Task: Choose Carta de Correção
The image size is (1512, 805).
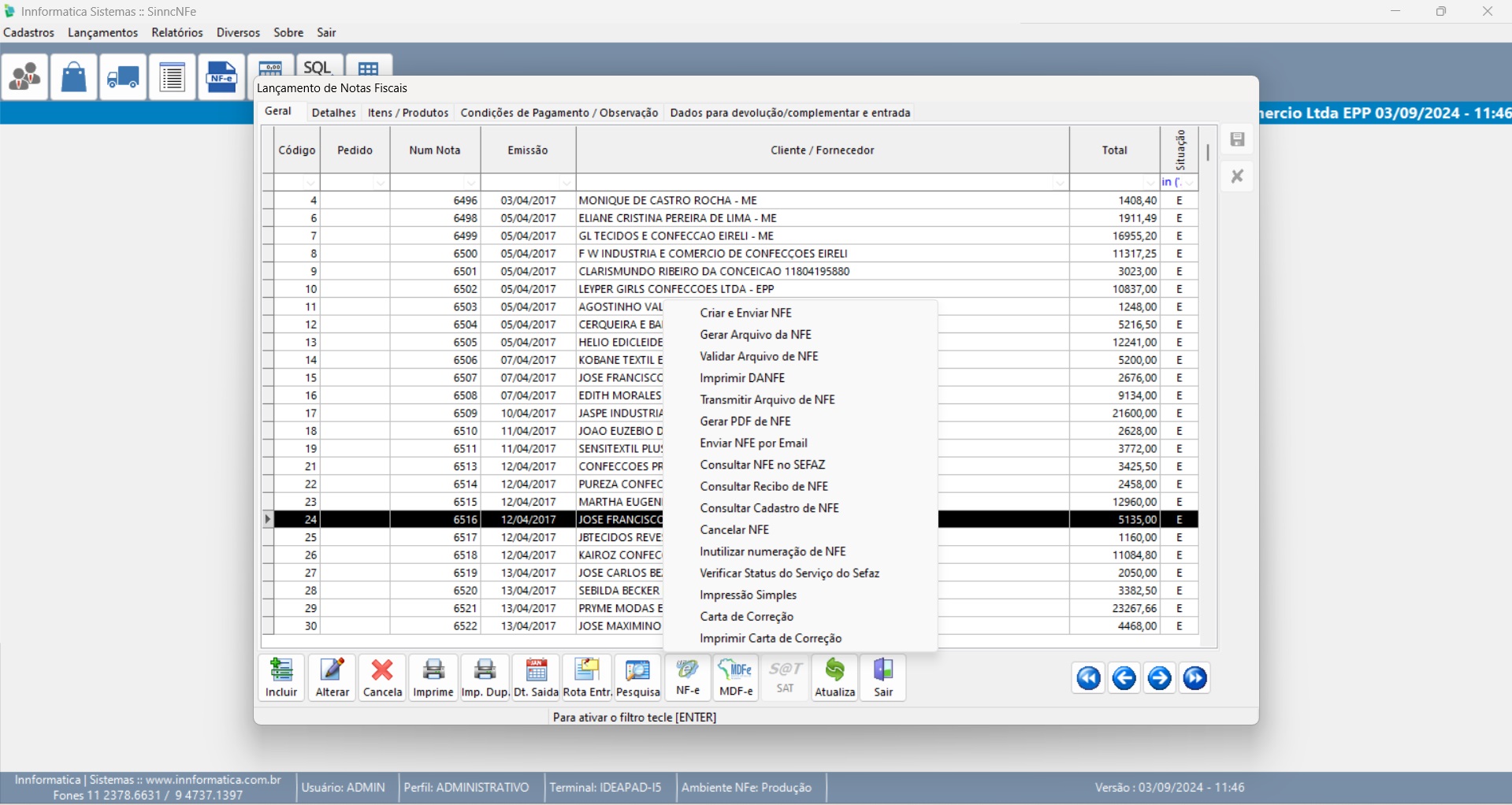Action: [801, 616]
